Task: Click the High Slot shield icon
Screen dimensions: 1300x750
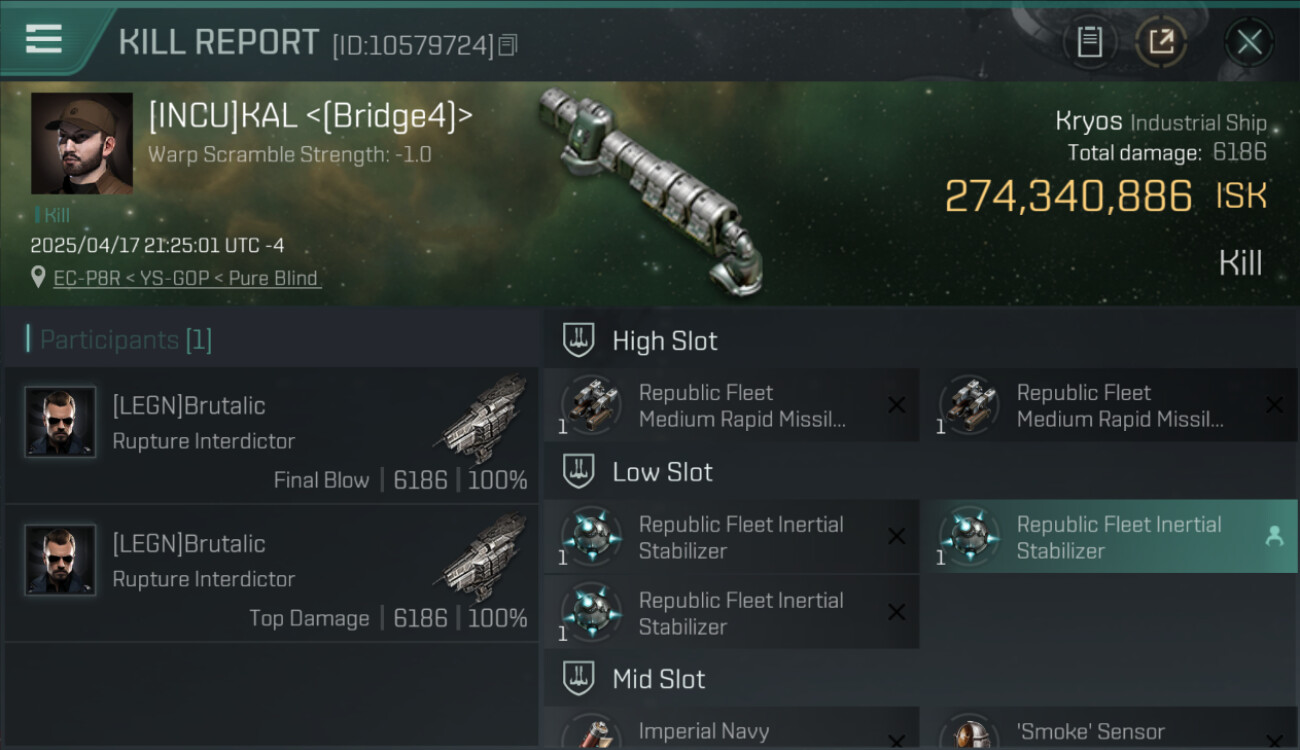Action: 578,340
